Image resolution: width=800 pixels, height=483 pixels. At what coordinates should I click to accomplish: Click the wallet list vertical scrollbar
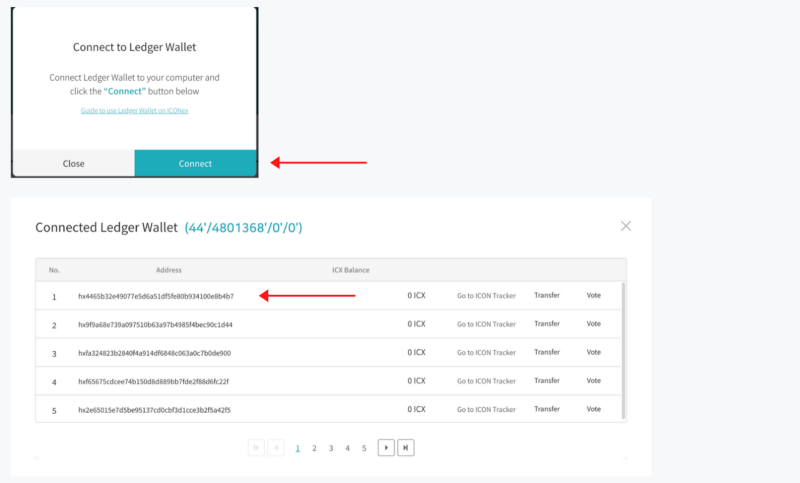point(623,351)
